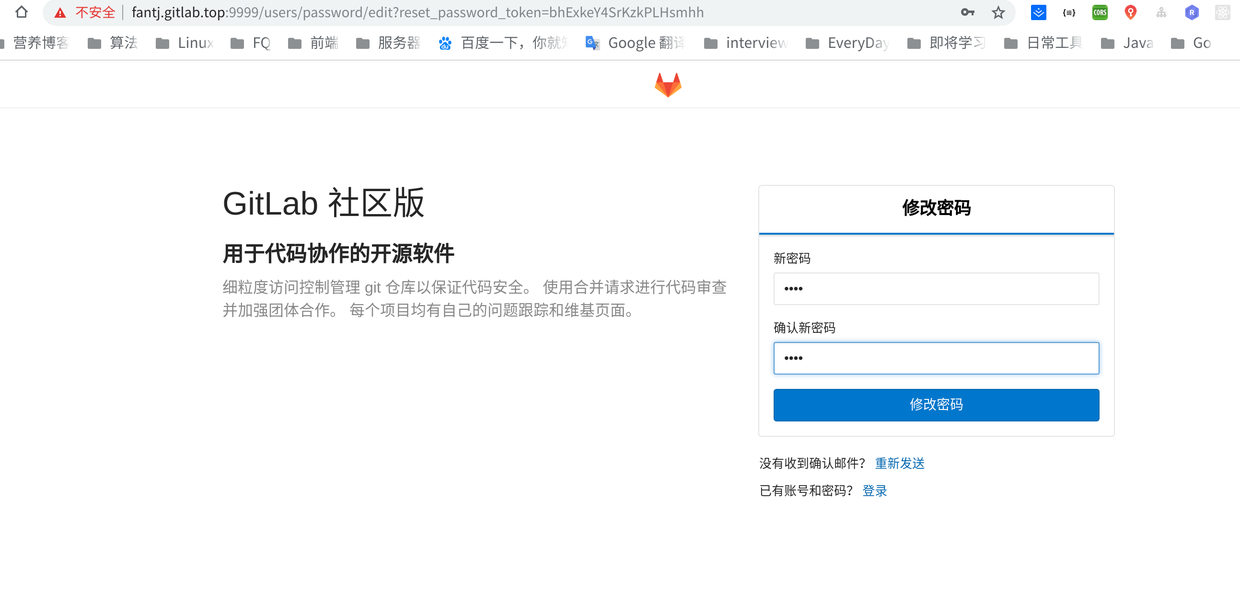Viewport: 1240px width, 591px height.
Task: Open the EveryDay bookmark folder
Action: pos(847,43)
